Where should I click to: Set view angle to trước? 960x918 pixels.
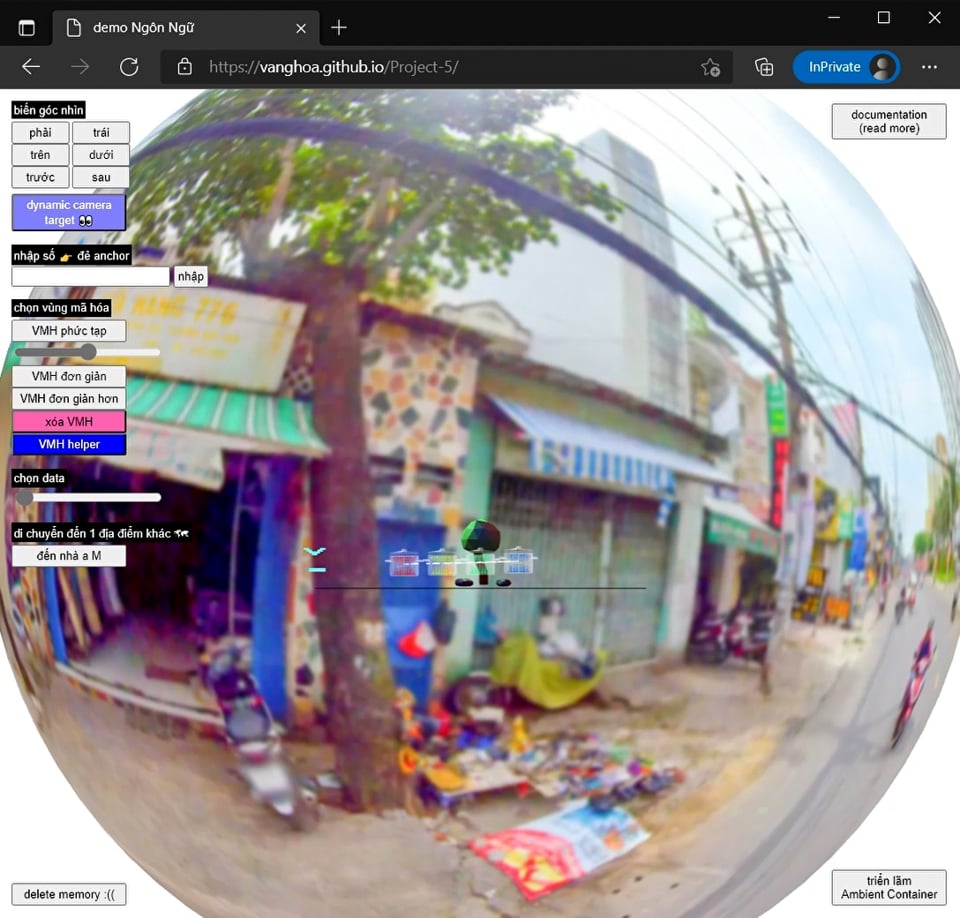click(x=40, y=178)
